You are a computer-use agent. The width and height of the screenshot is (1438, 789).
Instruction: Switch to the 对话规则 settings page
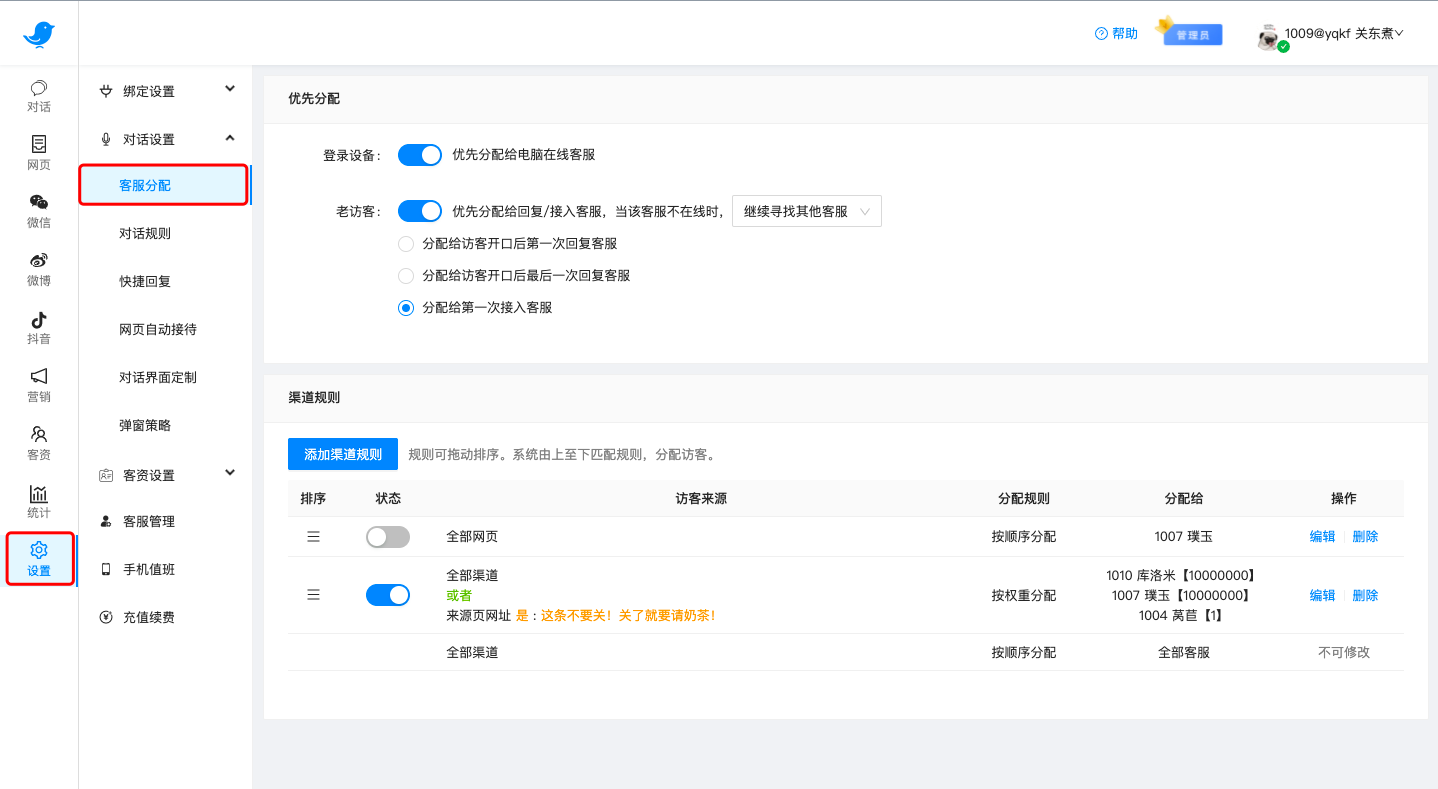(x=145, y=233)
